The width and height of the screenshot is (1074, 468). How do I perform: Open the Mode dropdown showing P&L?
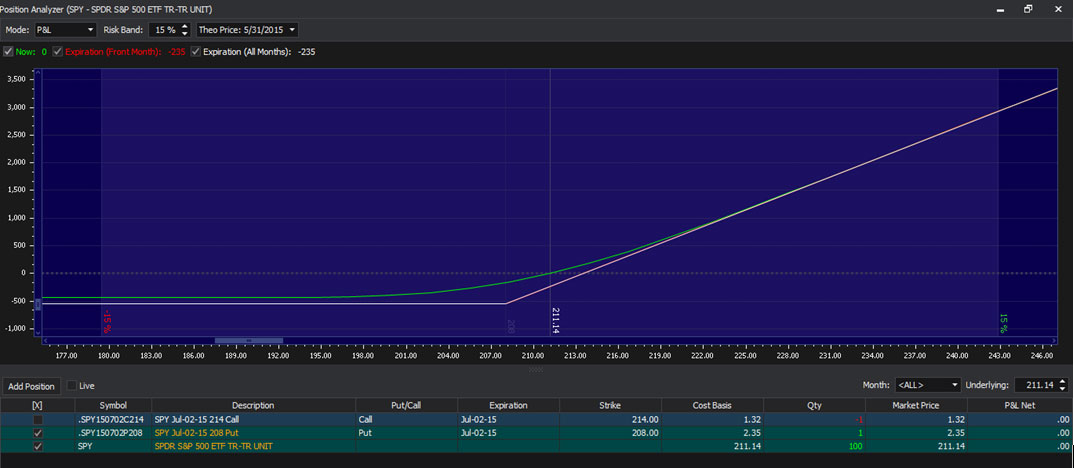(x=66, y=30)
